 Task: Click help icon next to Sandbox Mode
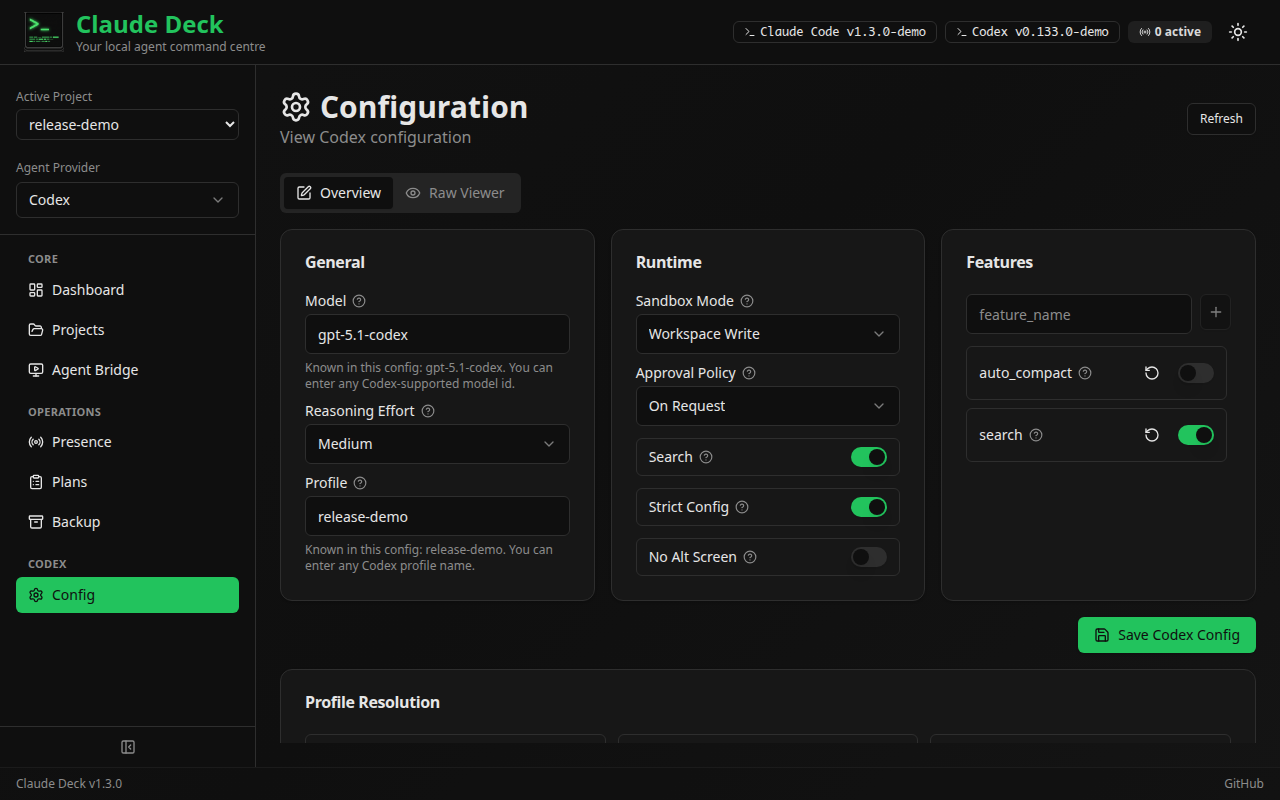747,301
